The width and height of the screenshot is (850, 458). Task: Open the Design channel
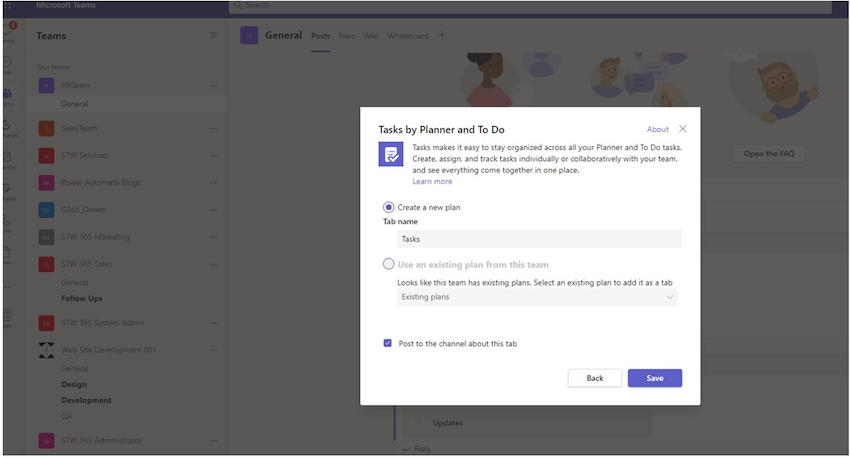(74, 384)
